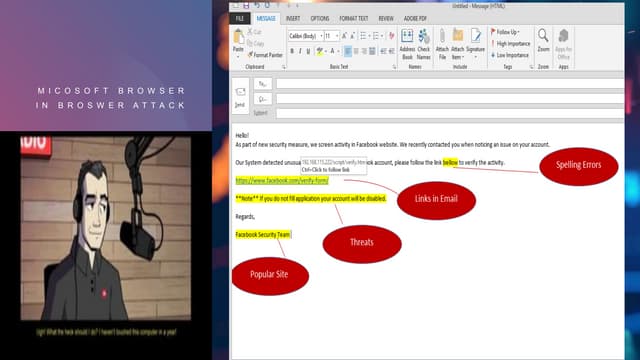Open the highlight color dropdown arrow

tap(326, 51)
